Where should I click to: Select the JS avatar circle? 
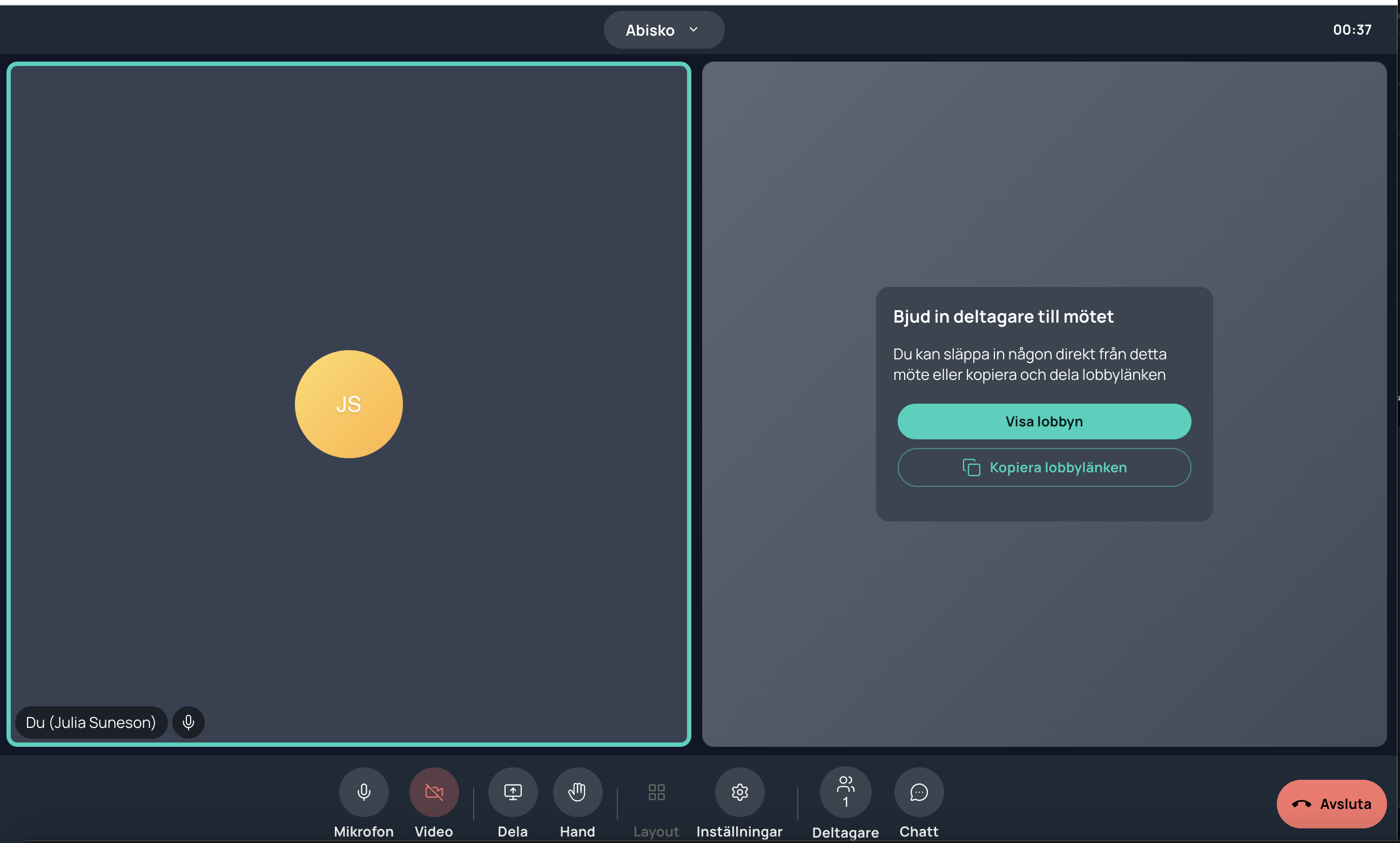click(x=348, y=404)
